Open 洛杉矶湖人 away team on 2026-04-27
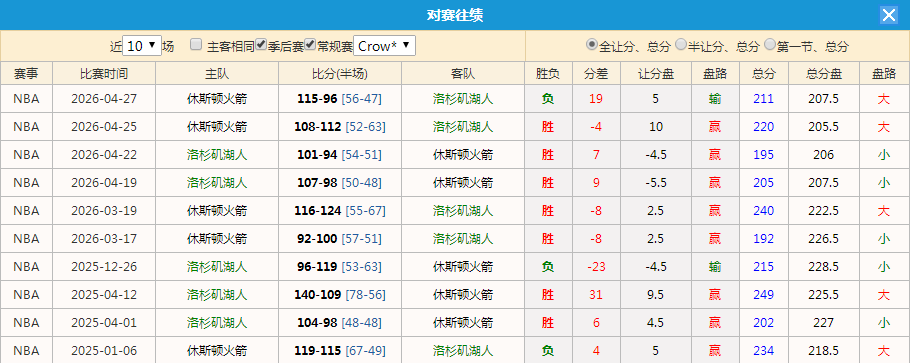The height and width of the screenshot is (363, 910). tap(463, 99)
